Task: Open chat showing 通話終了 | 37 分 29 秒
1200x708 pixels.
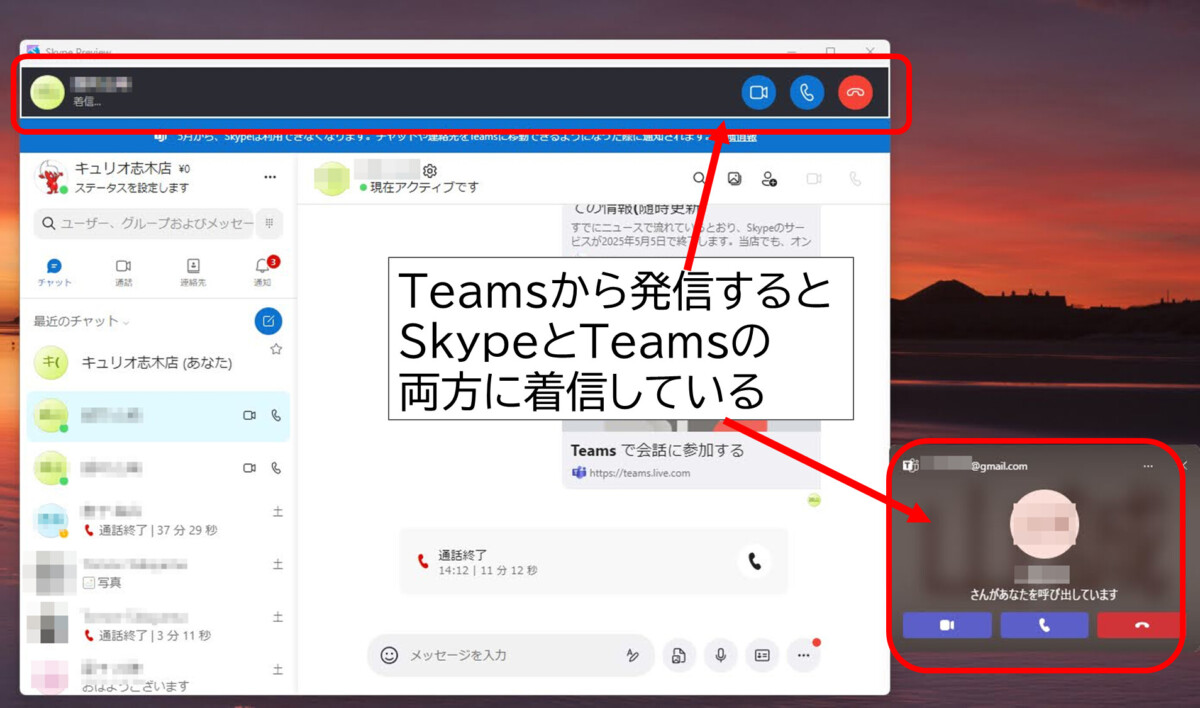Action: click(157, 521)
